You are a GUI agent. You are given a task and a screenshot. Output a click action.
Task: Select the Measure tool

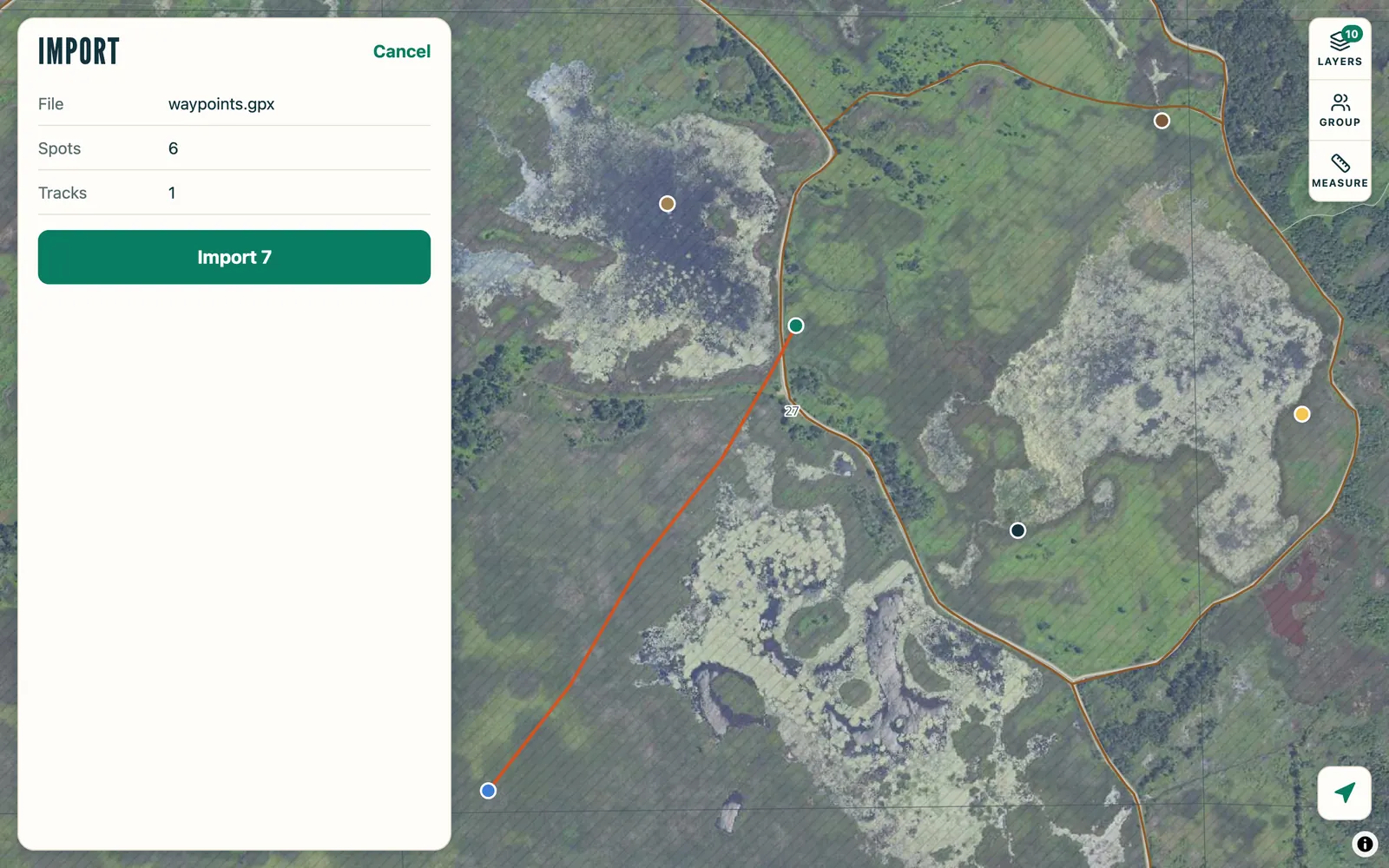click(x=1340, y=171)
